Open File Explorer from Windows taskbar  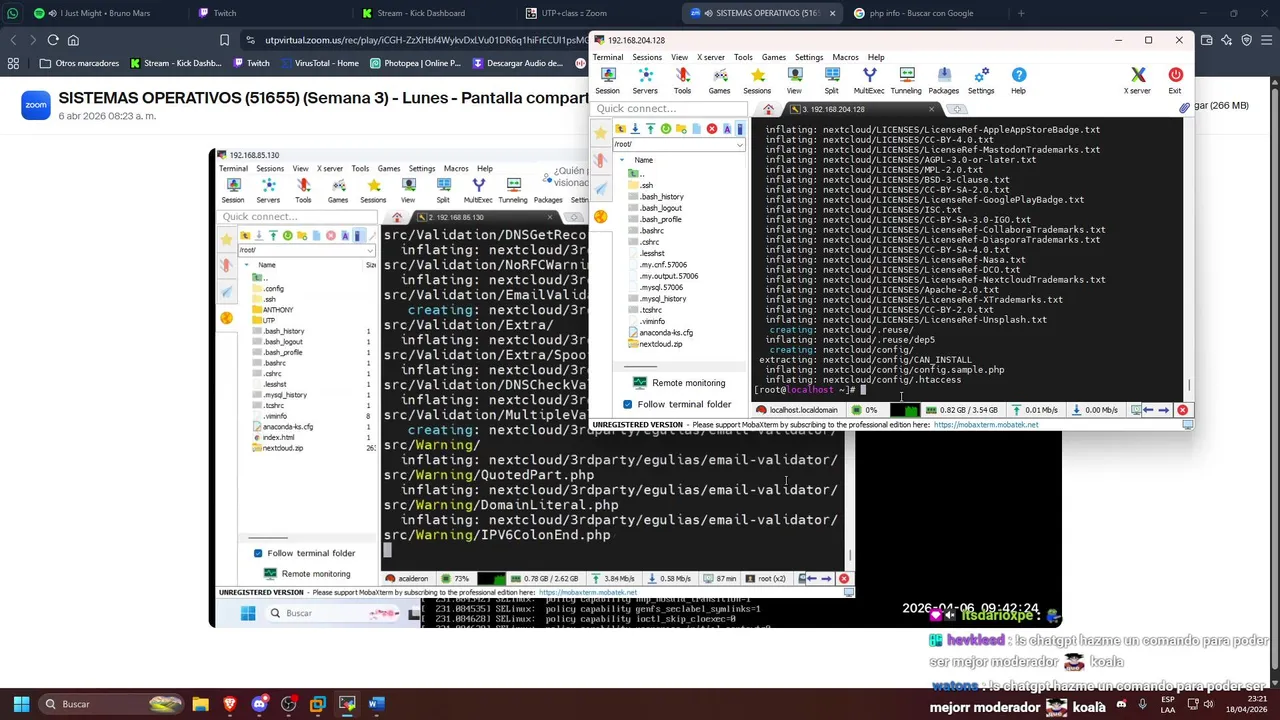(x=201, y=704)
